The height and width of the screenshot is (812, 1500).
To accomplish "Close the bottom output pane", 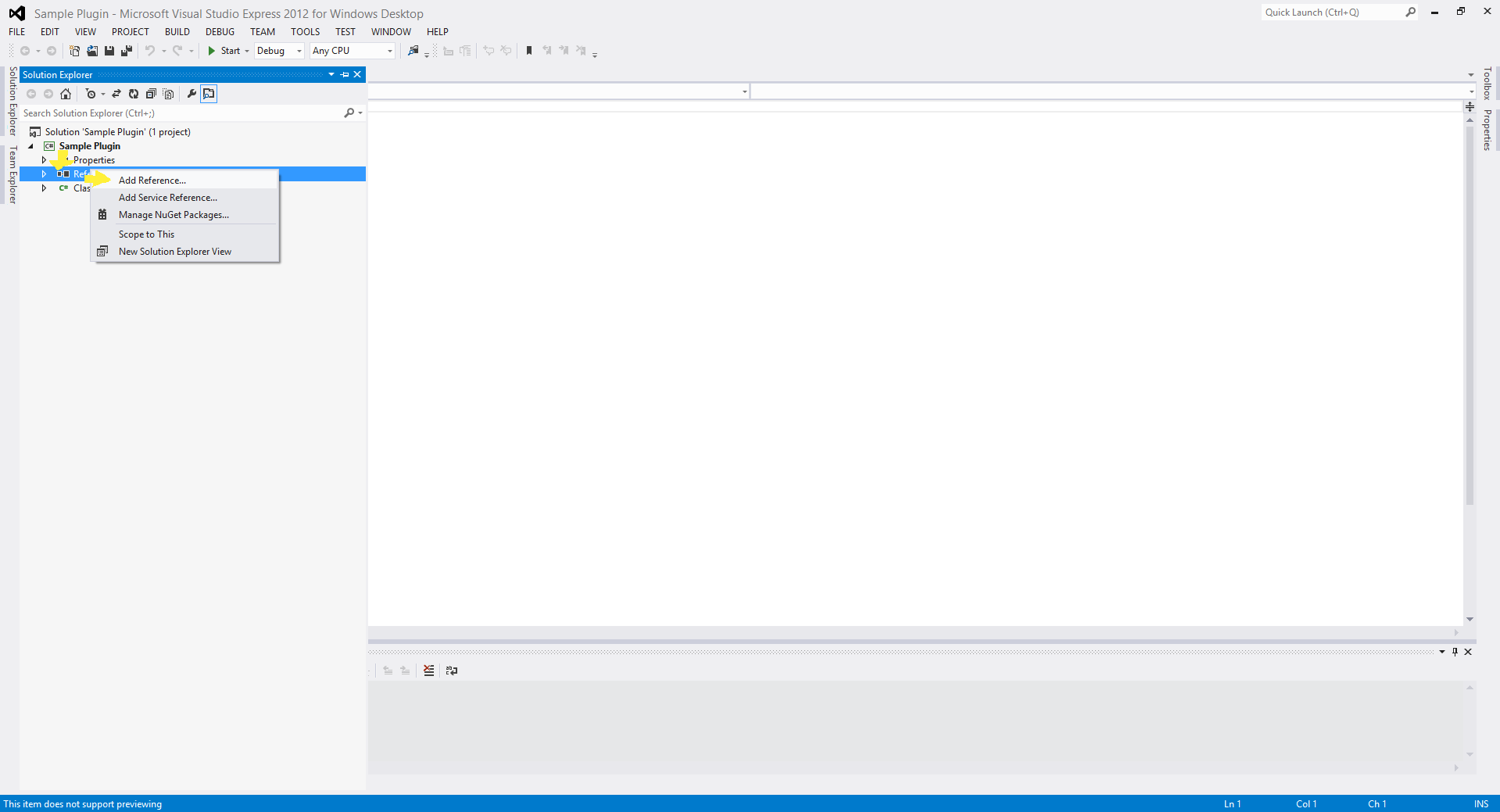I will pos(1468,652).
